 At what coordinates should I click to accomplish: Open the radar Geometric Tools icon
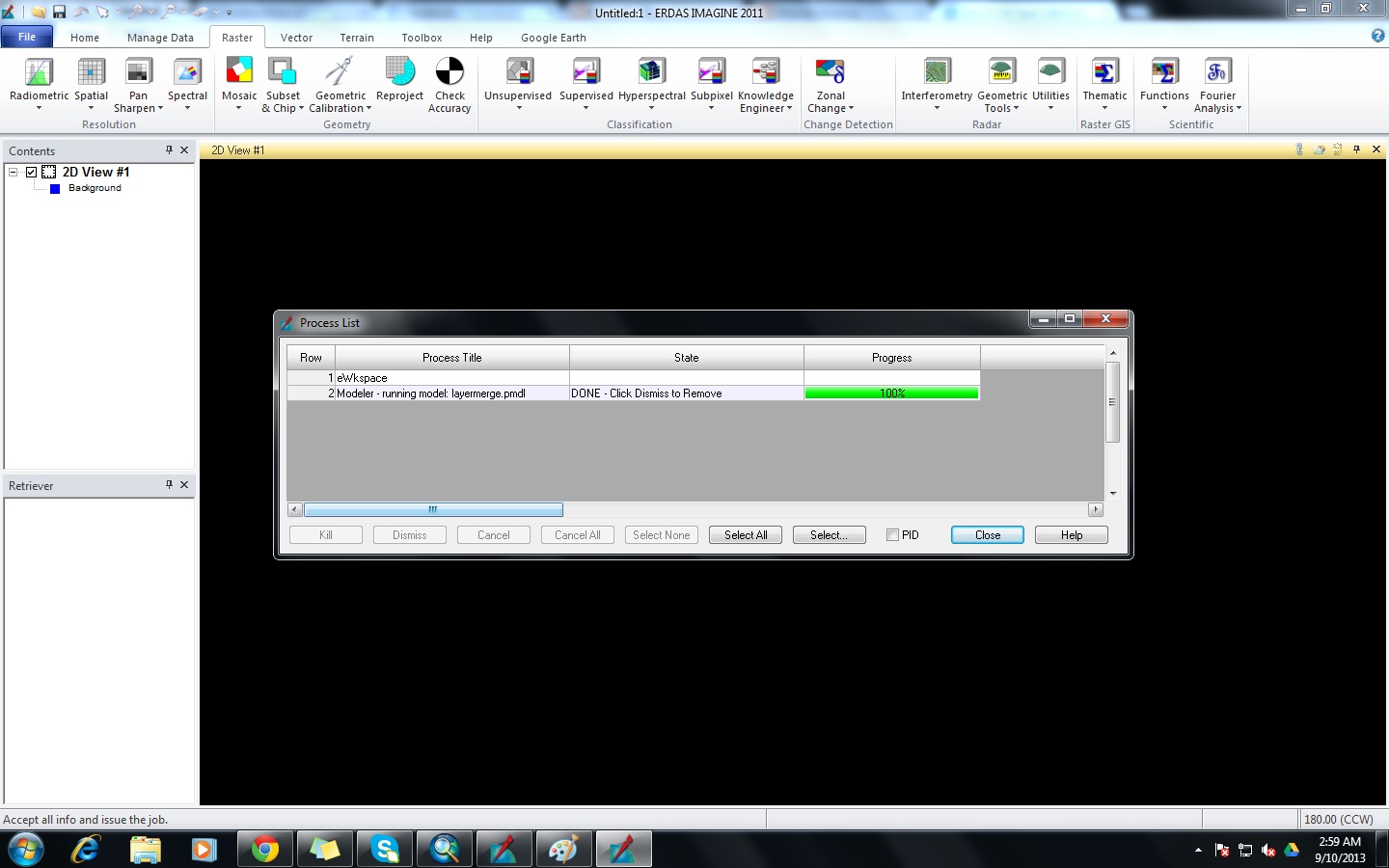click(x=1002, y=72)
